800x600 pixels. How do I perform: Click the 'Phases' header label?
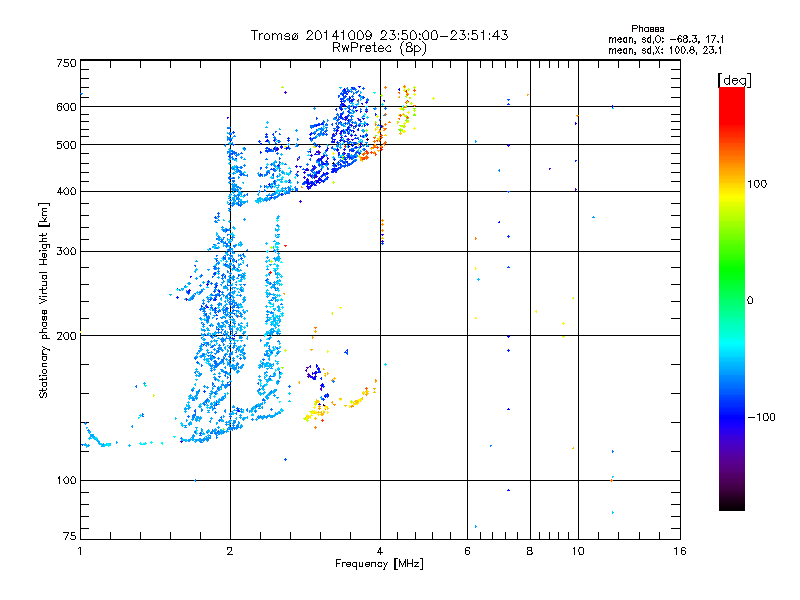click(647, 29)
